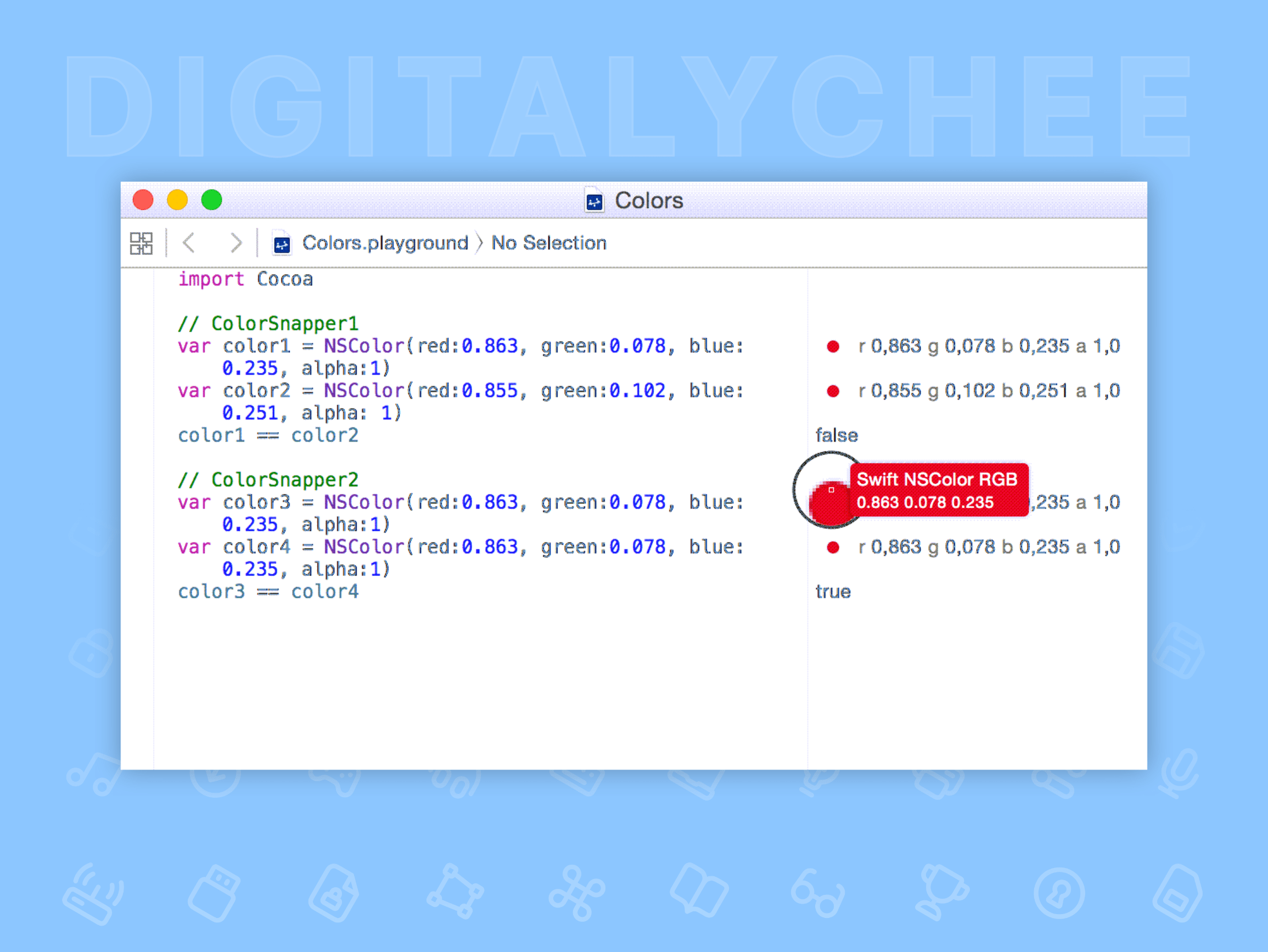Screen dimensions: 1268x952
Task: Click the '0.251, alpha: 1)' continuation line
Action: [312, 413]
